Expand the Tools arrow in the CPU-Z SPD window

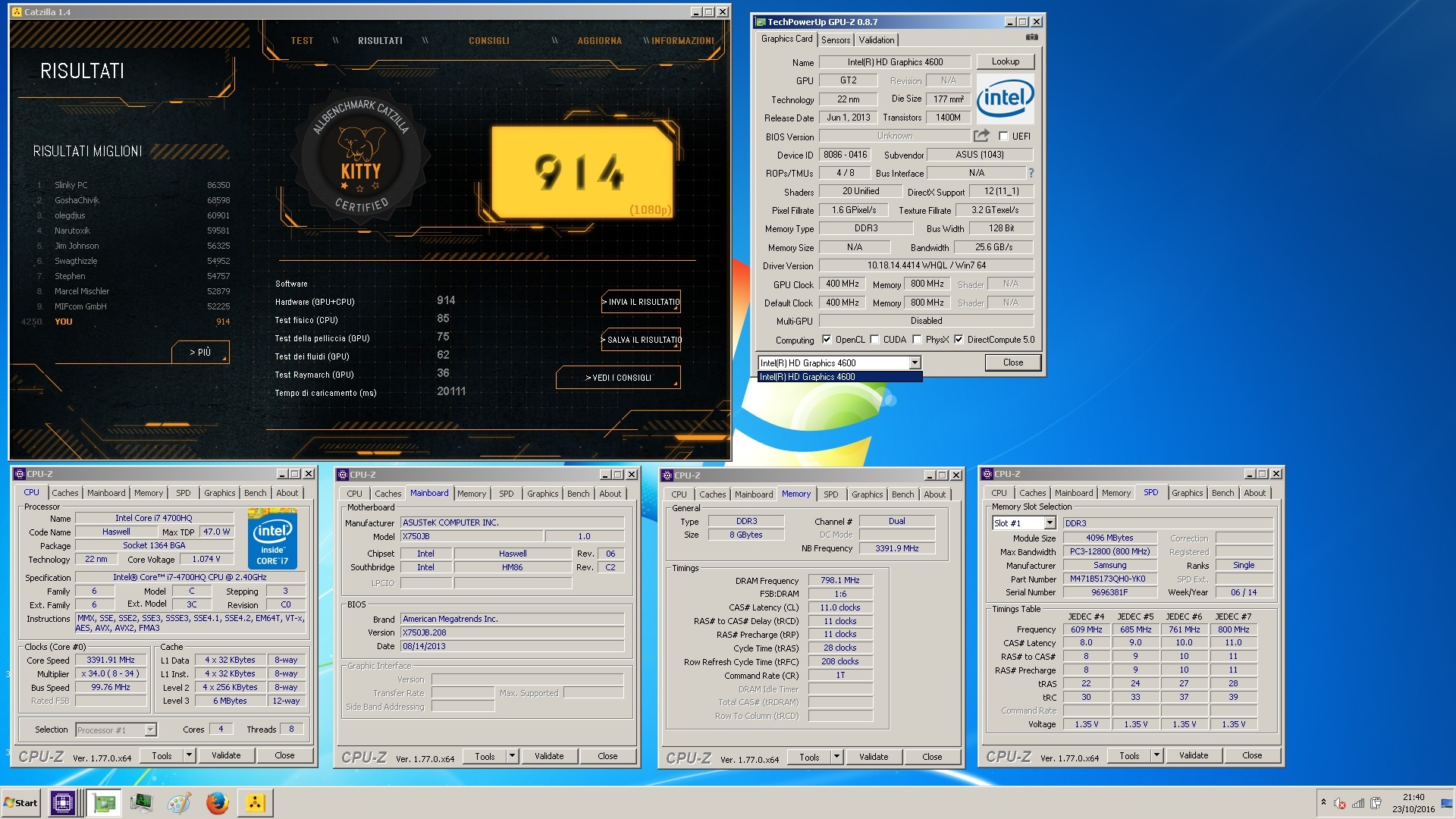pyautogui.click(x=1157, y=755)
